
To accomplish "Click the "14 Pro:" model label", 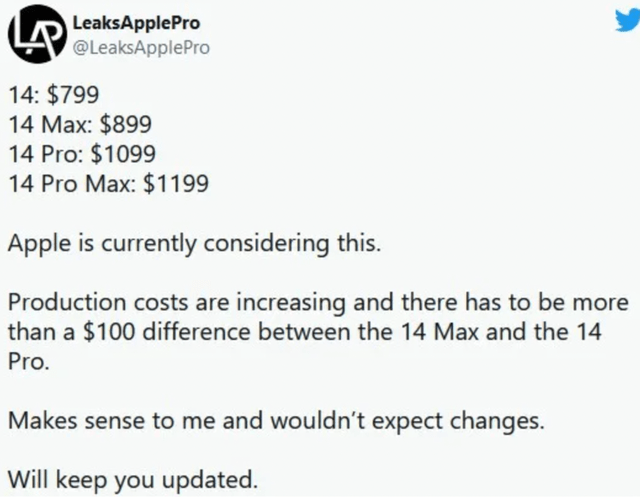I will (x=46, y=154).
